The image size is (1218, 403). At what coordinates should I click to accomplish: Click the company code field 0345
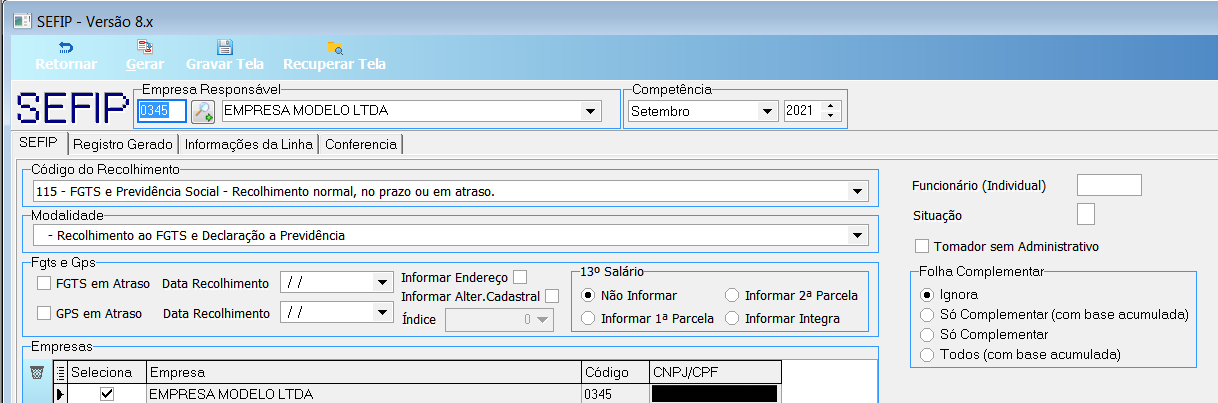(x=161, y=111)
